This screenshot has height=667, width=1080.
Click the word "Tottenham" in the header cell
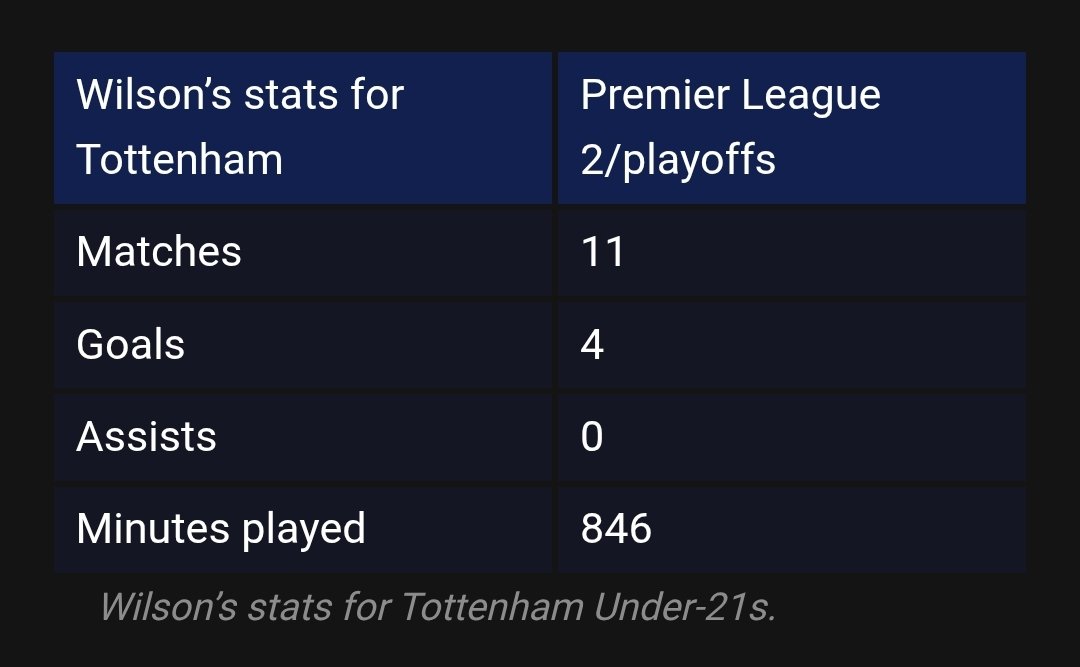point(180,160)
